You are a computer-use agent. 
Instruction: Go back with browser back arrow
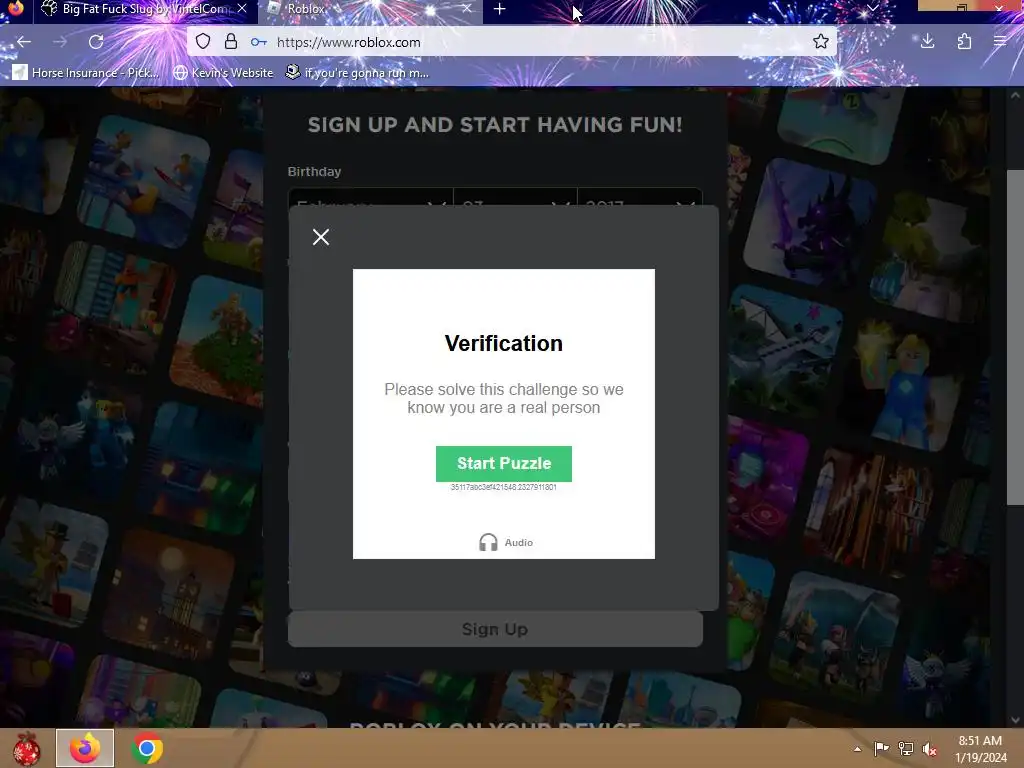pos(24,42)
